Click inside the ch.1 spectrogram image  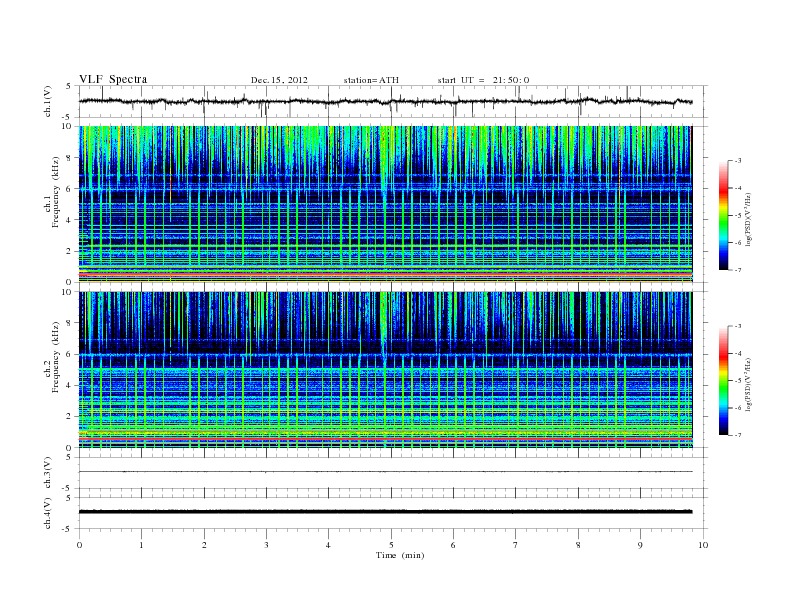[385, 204]
